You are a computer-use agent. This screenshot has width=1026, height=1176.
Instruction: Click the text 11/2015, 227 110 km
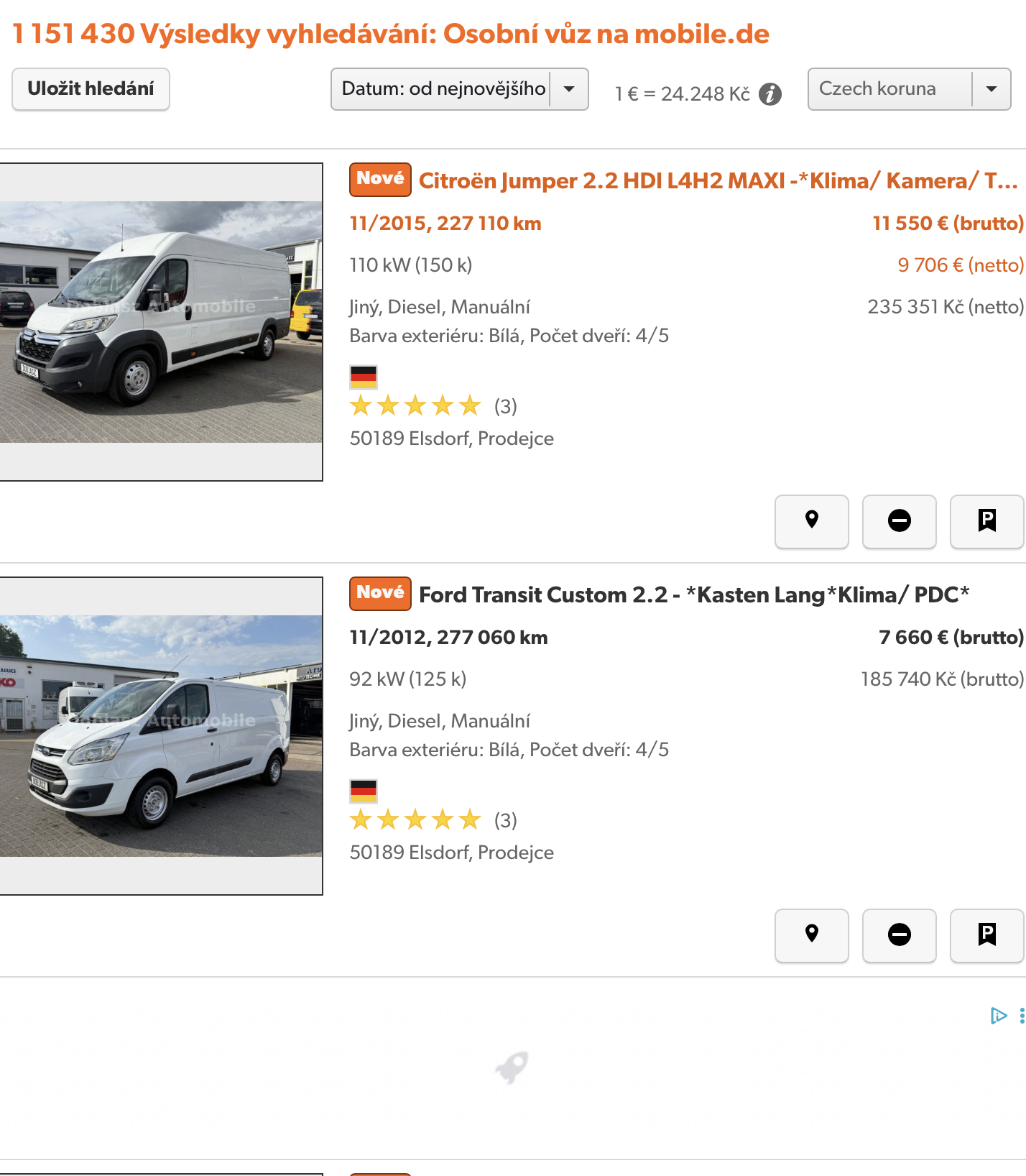(445, 224)
